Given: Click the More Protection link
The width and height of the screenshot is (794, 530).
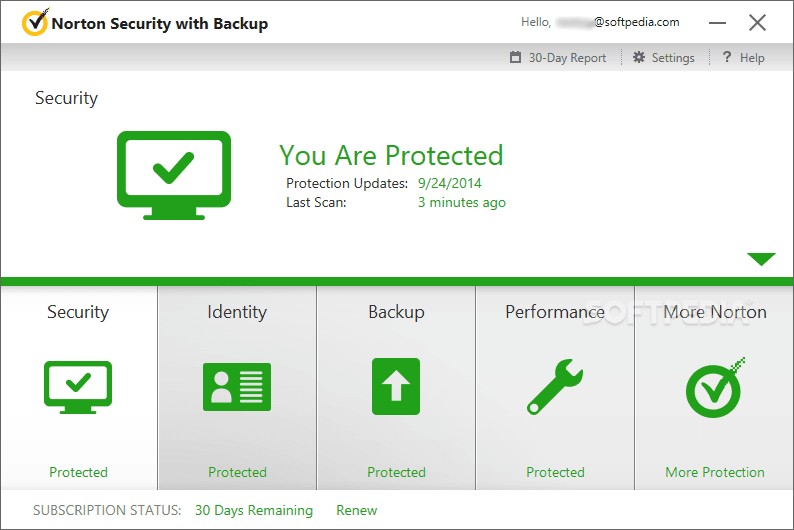Looking at the screenshot, I should tap(714, 472).
